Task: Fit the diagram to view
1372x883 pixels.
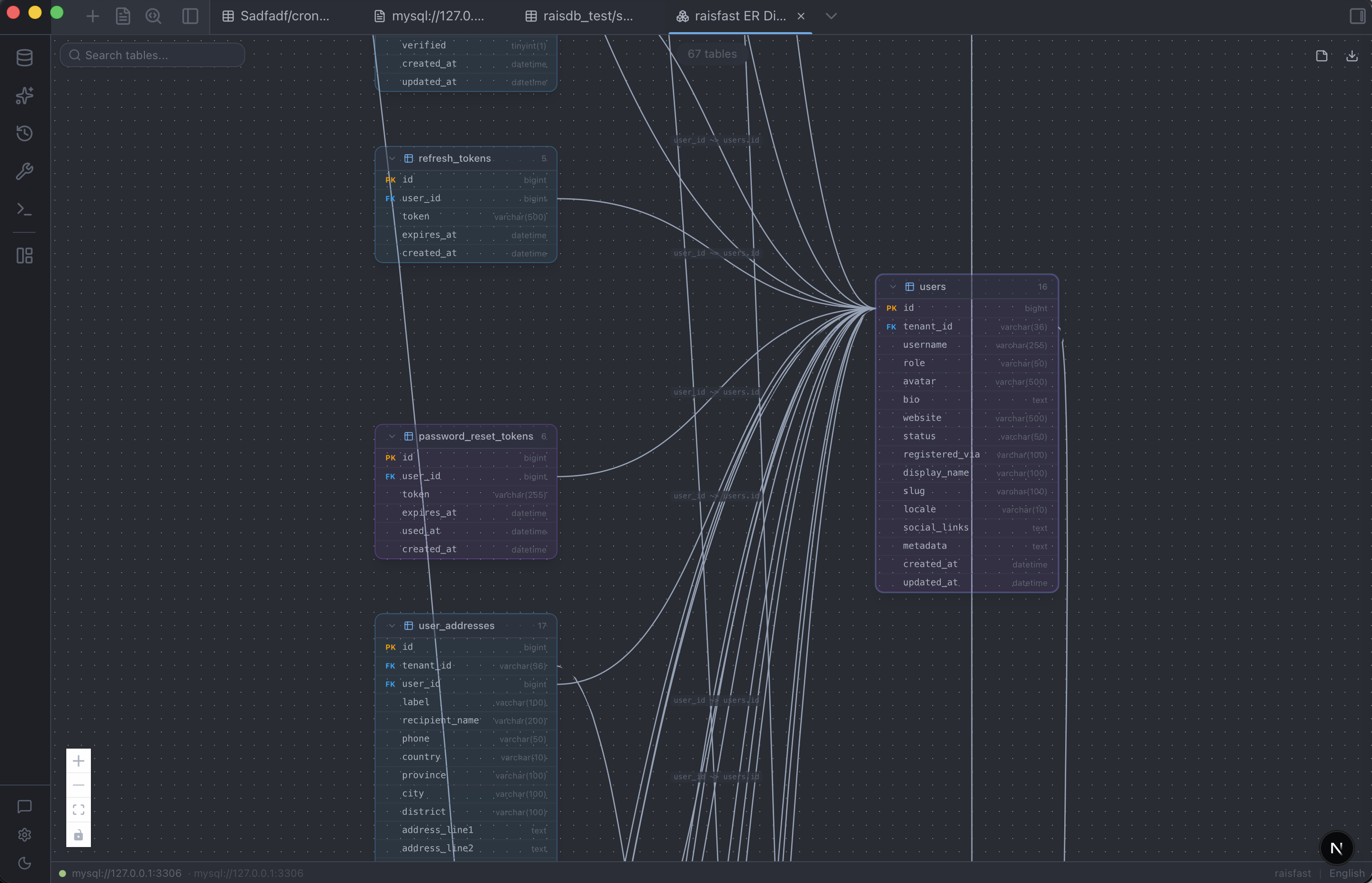Action: coord(79,810)
